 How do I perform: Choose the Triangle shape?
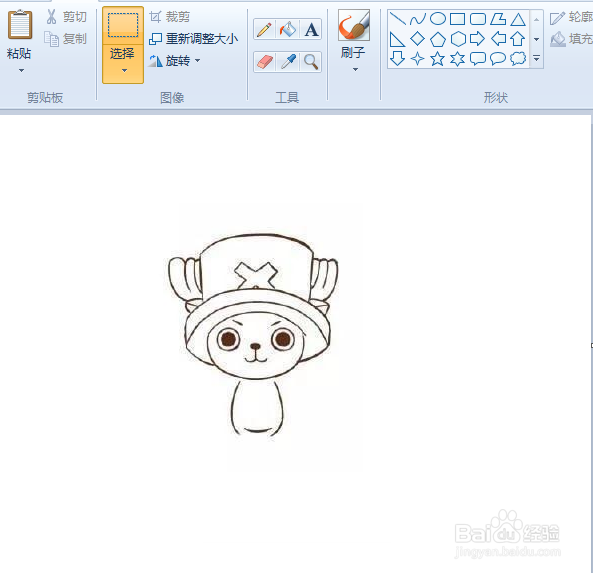[x=518, y=19]
